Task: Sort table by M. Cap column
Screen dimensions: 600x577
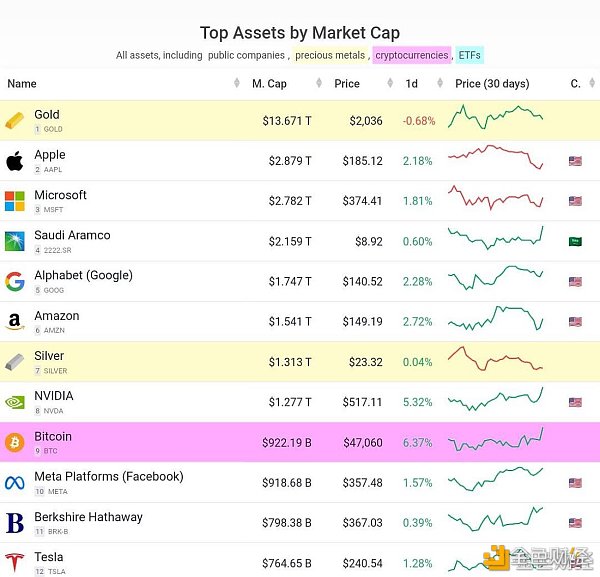Action: 270,84
